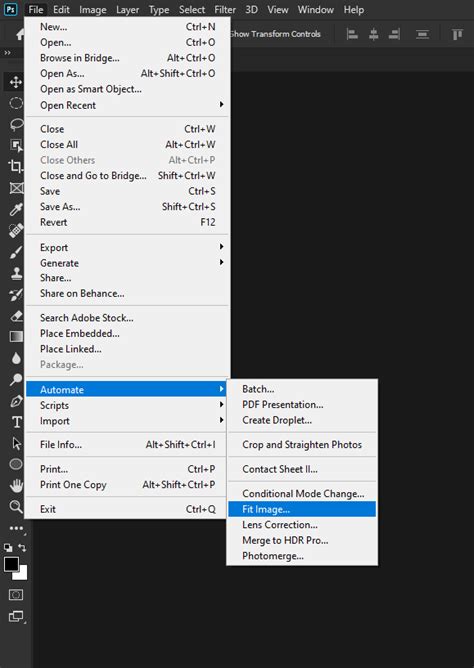This screenshot has width=474, height=668.
Task: Open the Layer menu
Action: point(128,9)
